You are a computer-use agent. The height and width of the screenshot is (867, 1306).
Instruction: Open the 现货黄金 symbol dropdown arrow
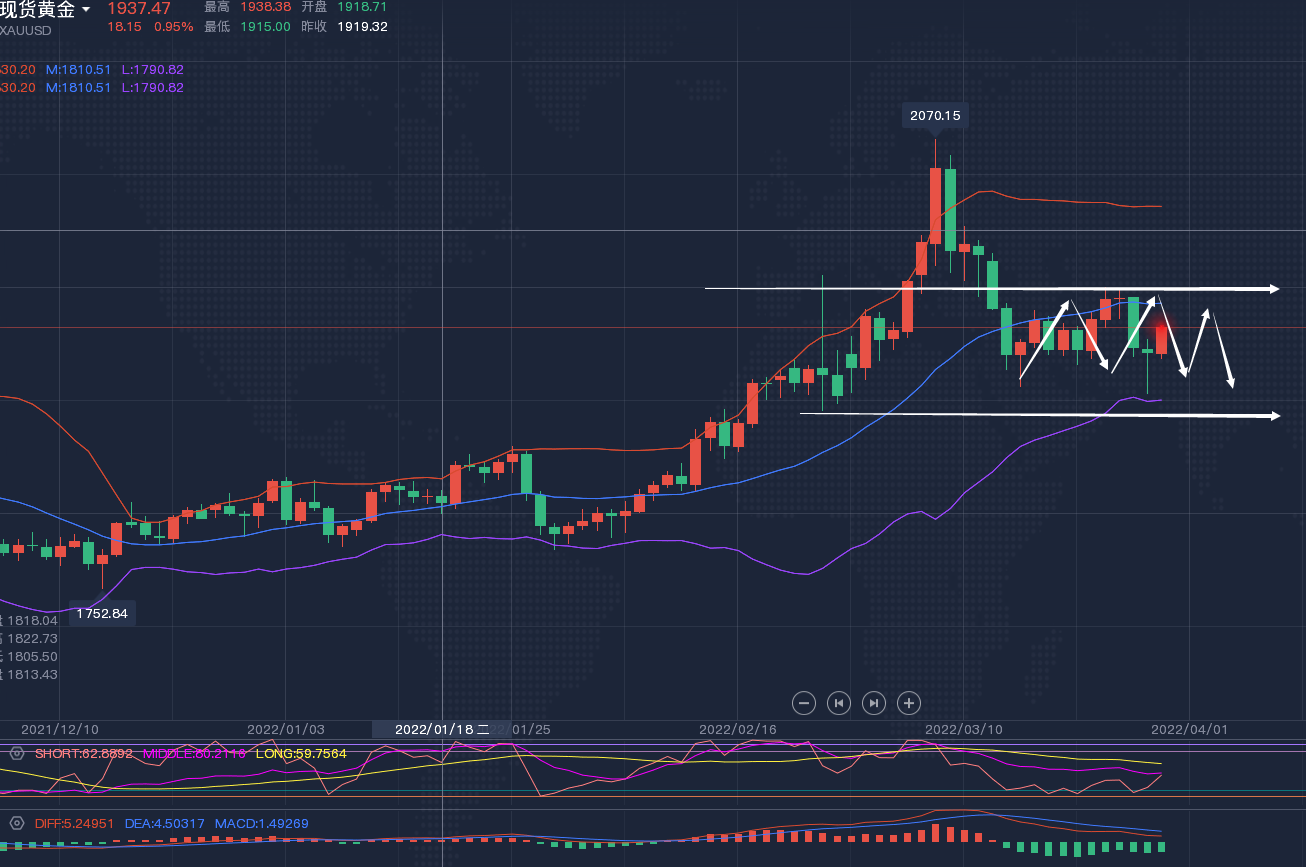tap(86, 9)
